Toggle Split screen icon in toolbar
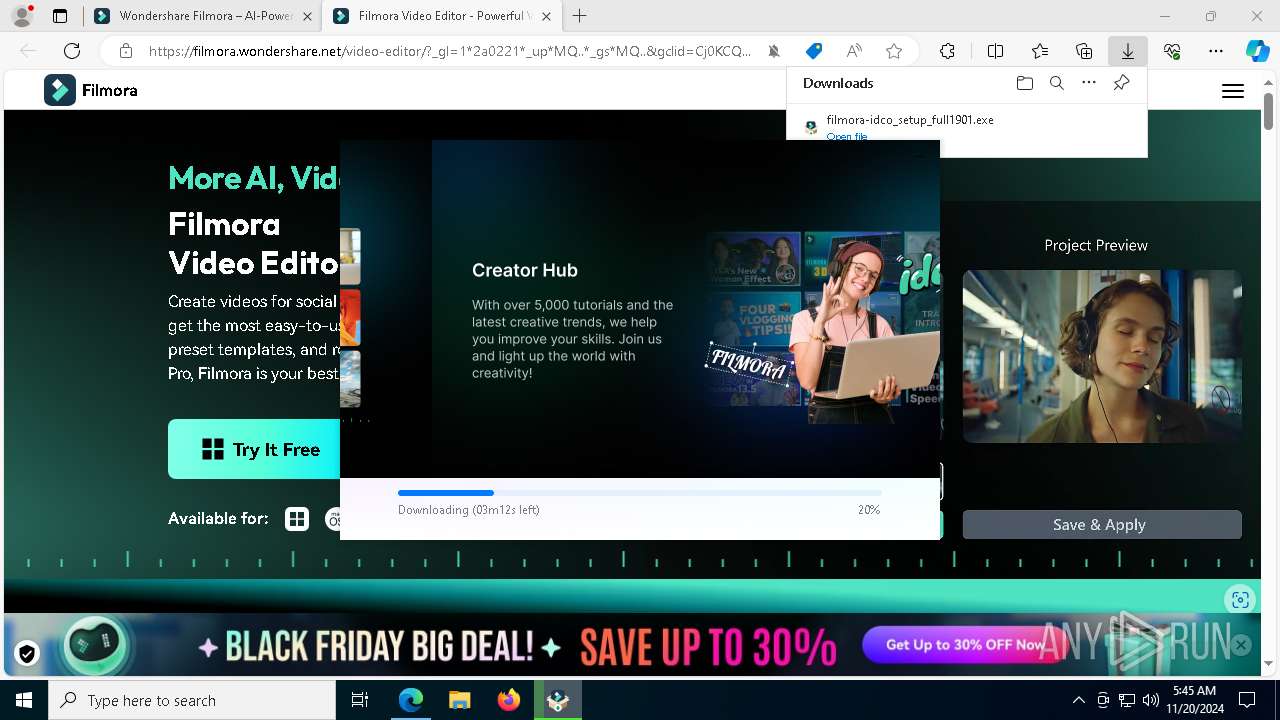 [x=995, y=51]
